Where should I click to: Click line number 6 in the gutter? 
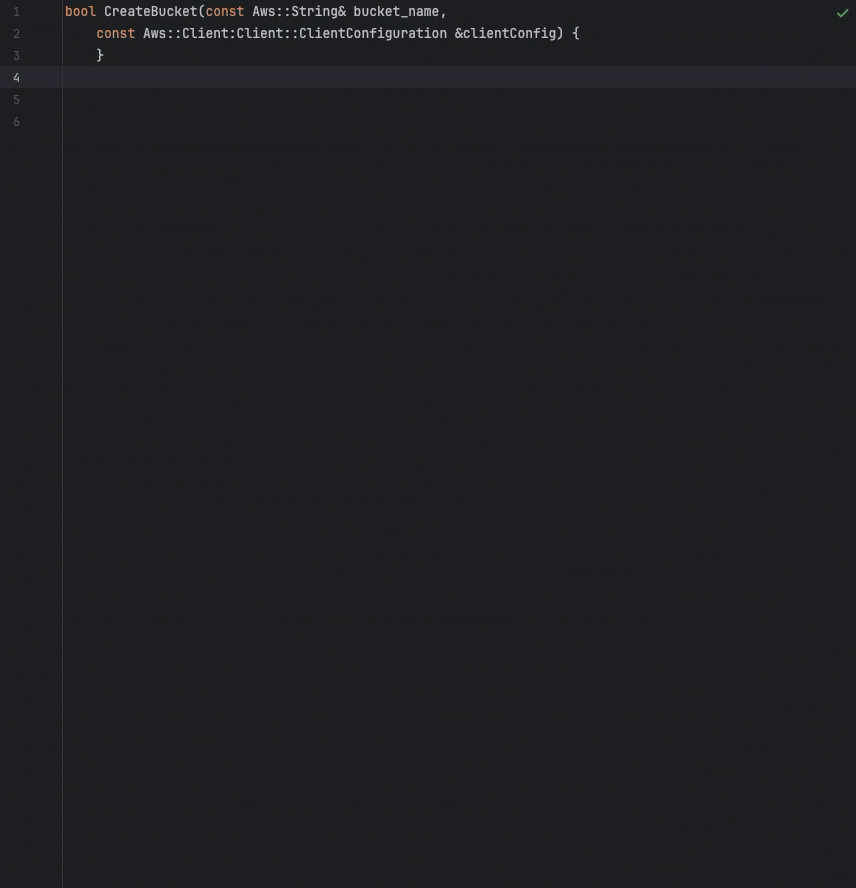pos(16,121)
